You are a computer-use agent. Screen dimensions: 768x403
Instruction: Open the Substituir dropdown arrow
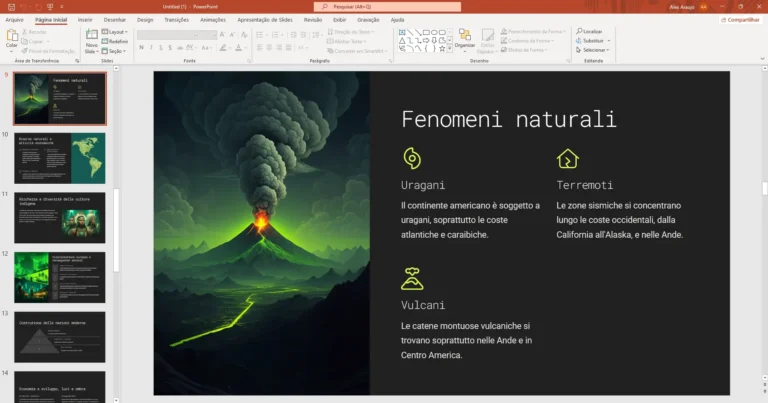tap(609, 41)
